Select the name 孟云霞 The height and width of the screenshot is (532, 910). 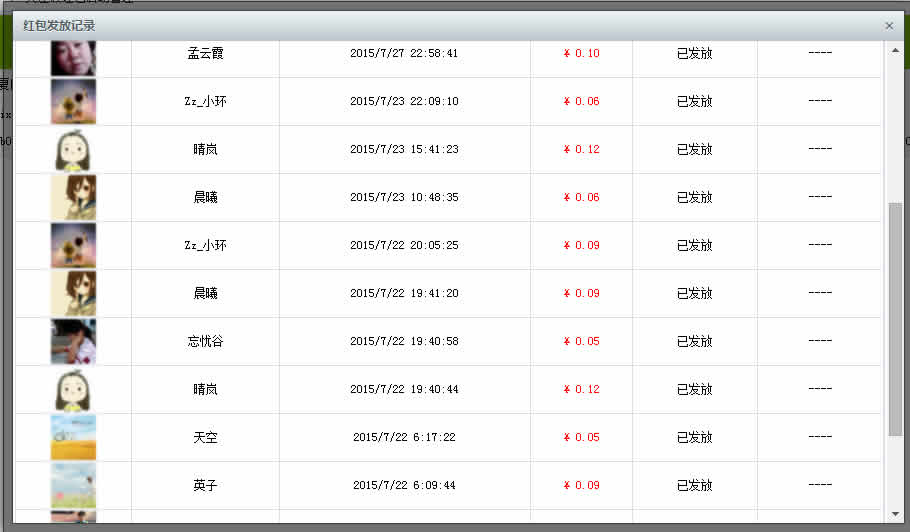point(205,53)
